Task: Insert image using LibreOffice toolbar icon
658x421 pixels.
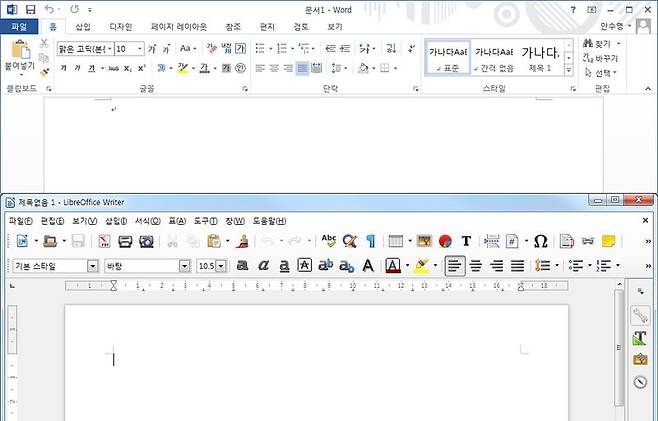Action: [424, 241]
